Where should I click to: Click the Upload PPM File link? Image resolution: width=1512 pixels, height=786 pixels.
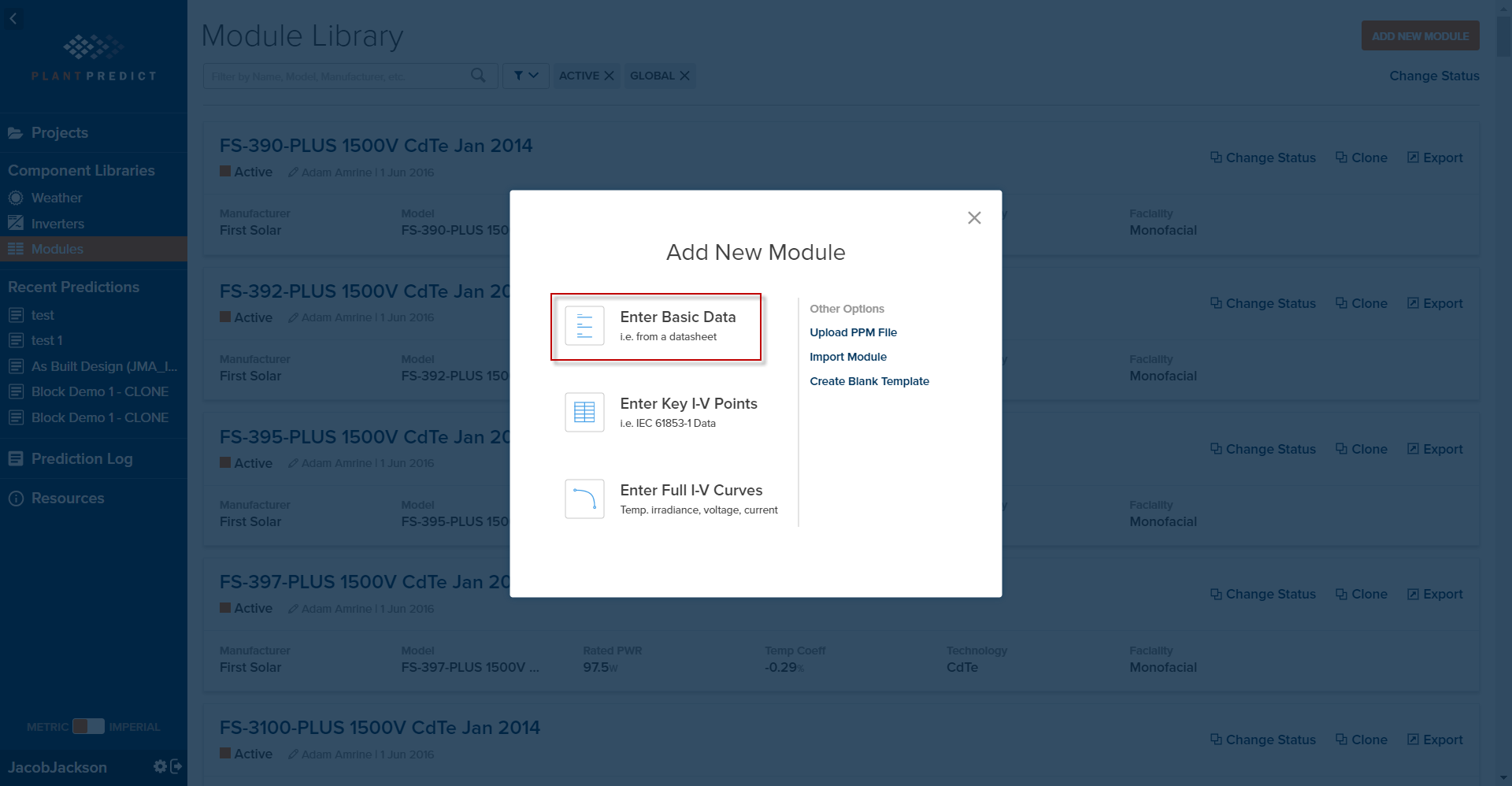pos(853,332)
